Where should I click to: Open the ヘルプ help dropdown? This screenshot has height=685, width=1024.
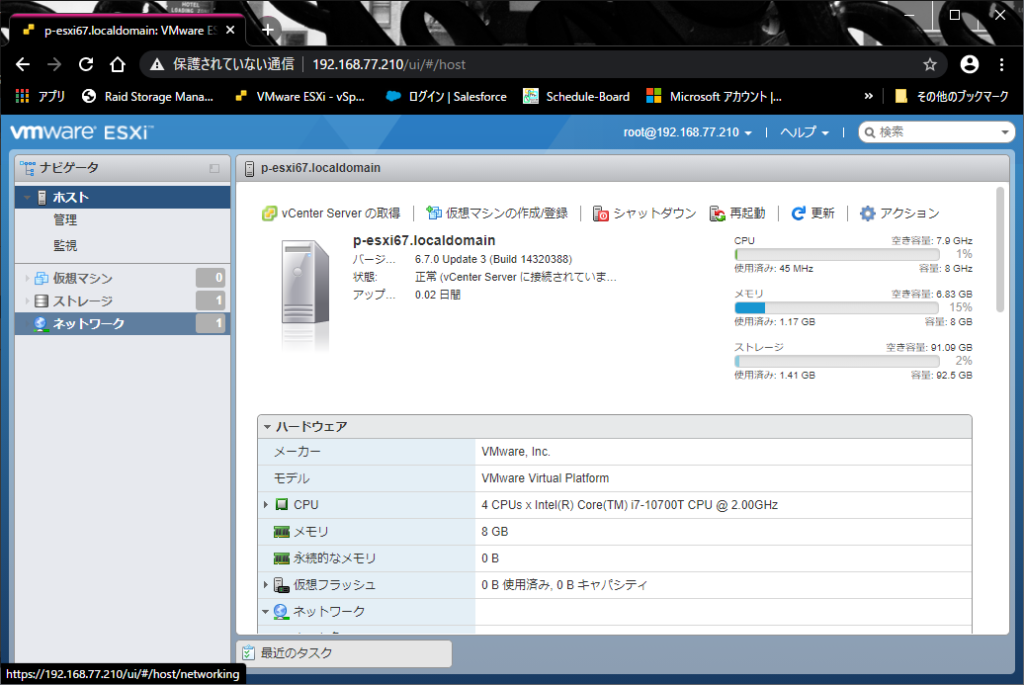click(805, 133)
